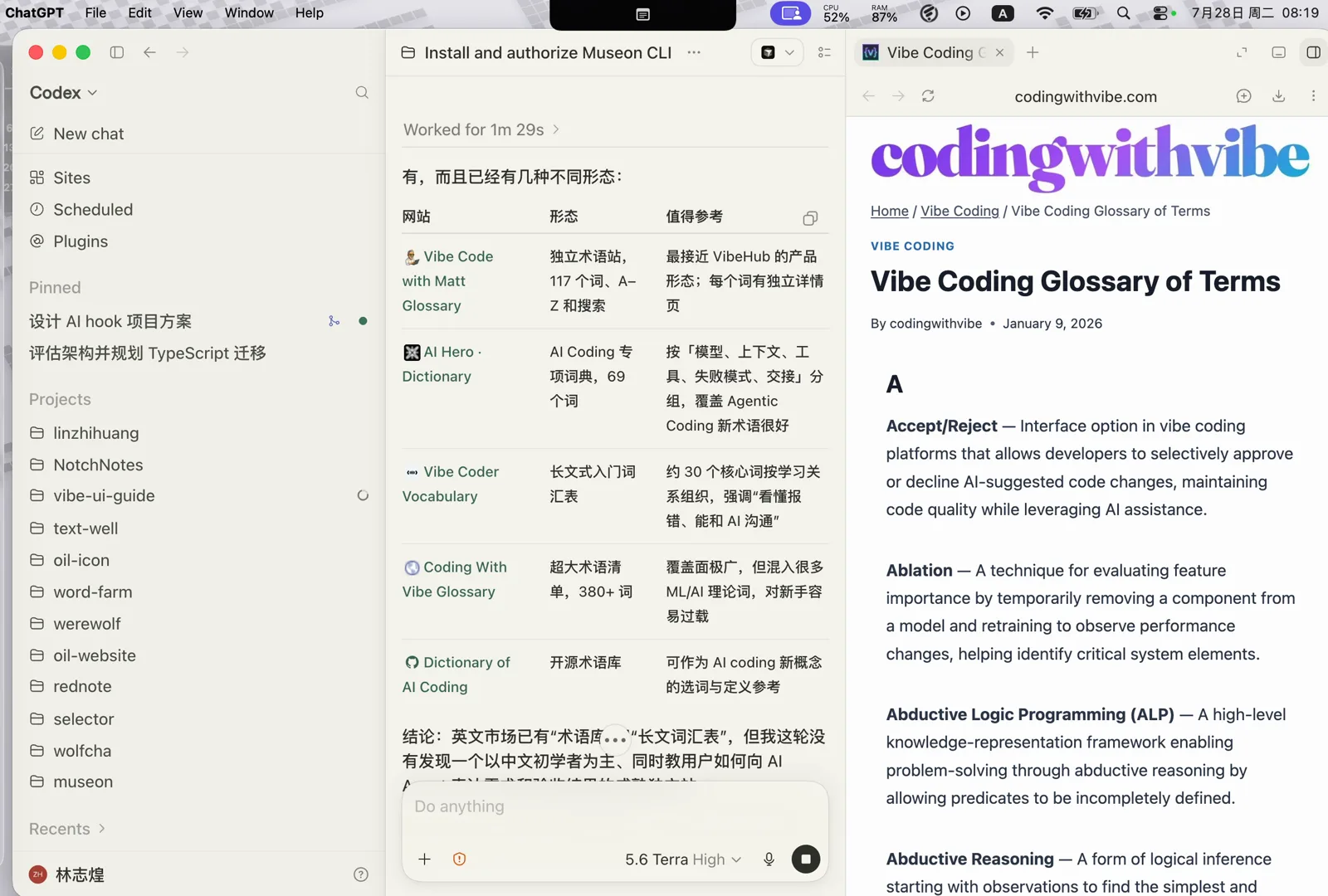Open the Window menu
1328x896 pixels.
tap(249, 12)
